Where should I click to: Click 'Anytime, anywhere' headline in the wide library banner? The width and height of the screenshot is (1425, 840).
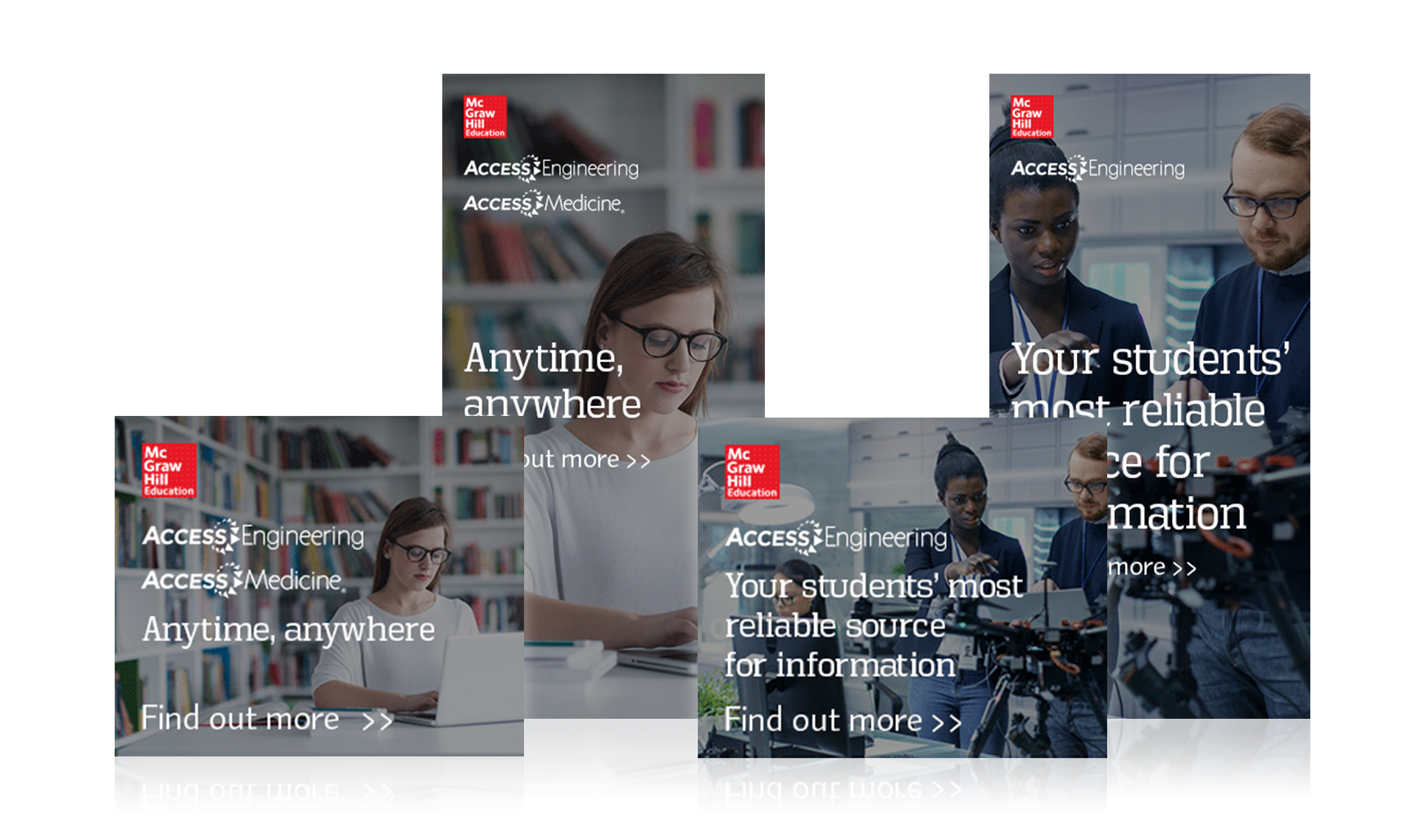point(288,630)
